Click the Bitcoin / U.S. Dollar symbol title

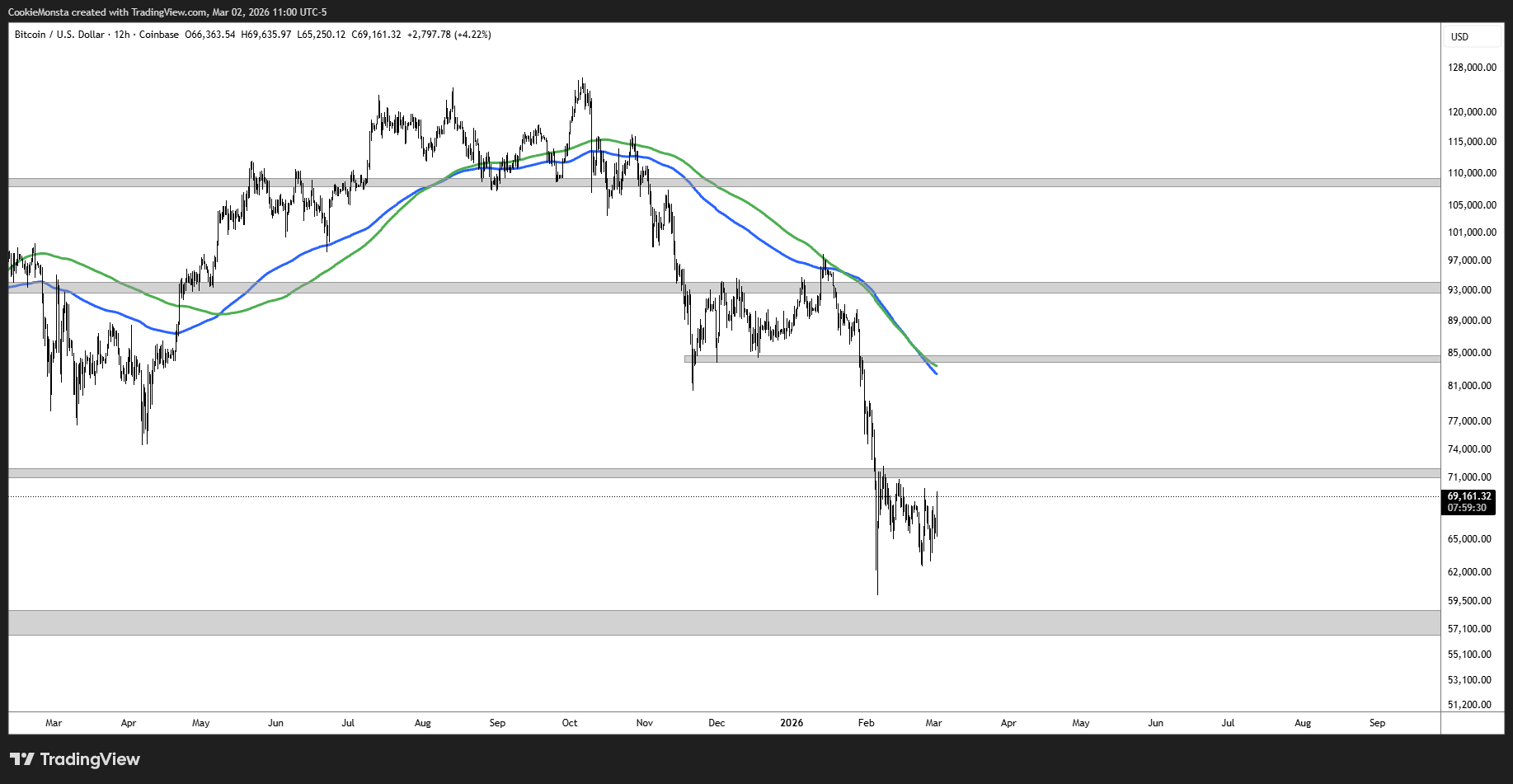[59, 35]
